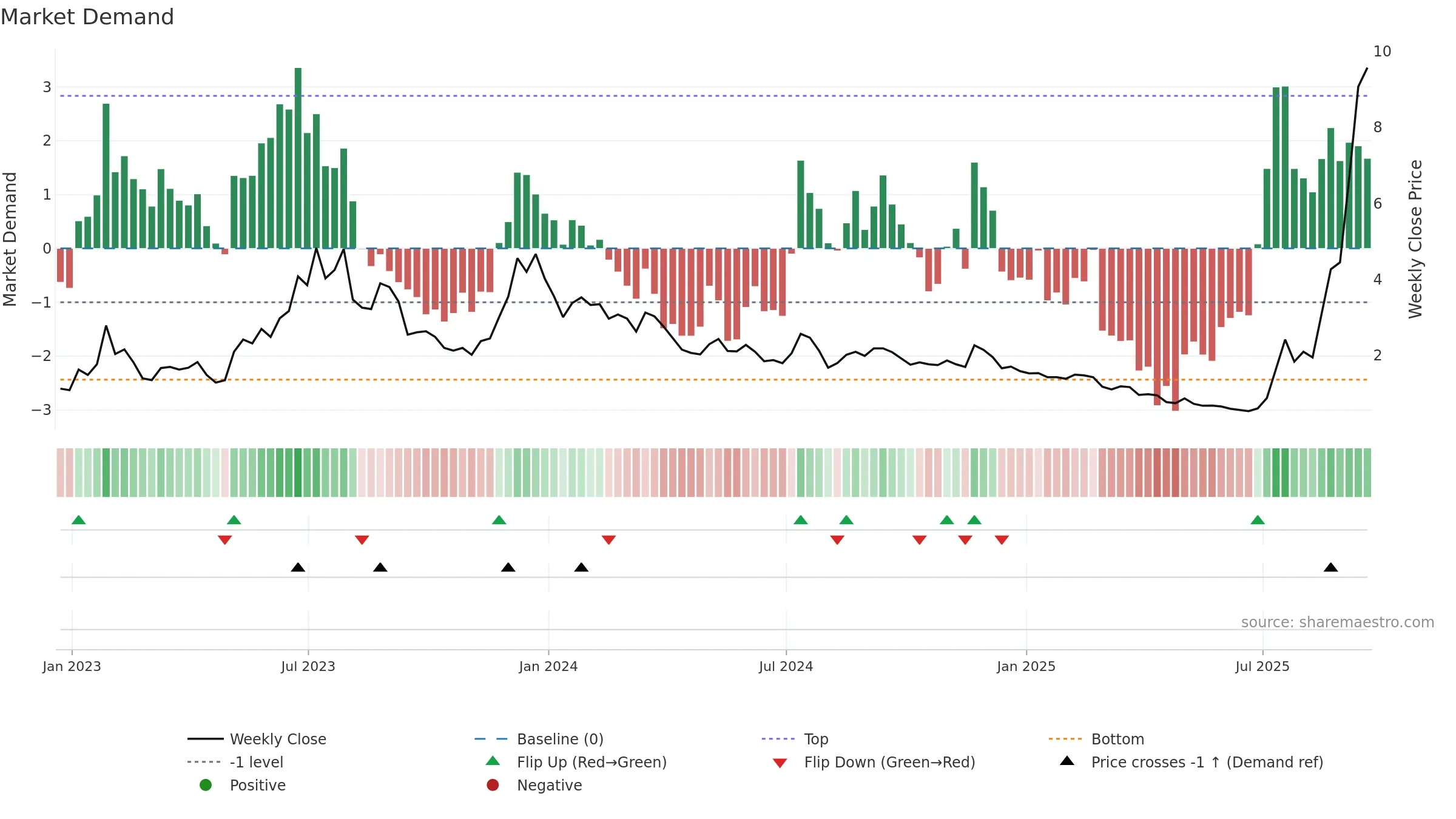Click the Jan 2024 axis label

[548, 667]
